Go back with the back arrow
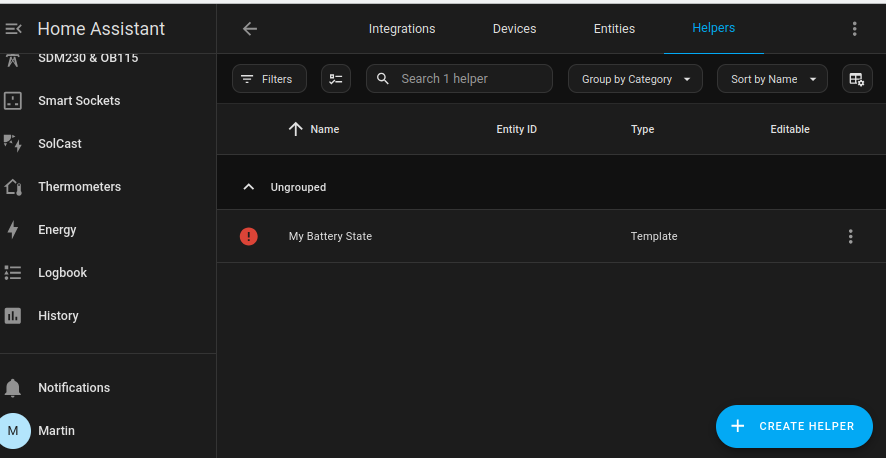886x458 pixels. (250, 29)
